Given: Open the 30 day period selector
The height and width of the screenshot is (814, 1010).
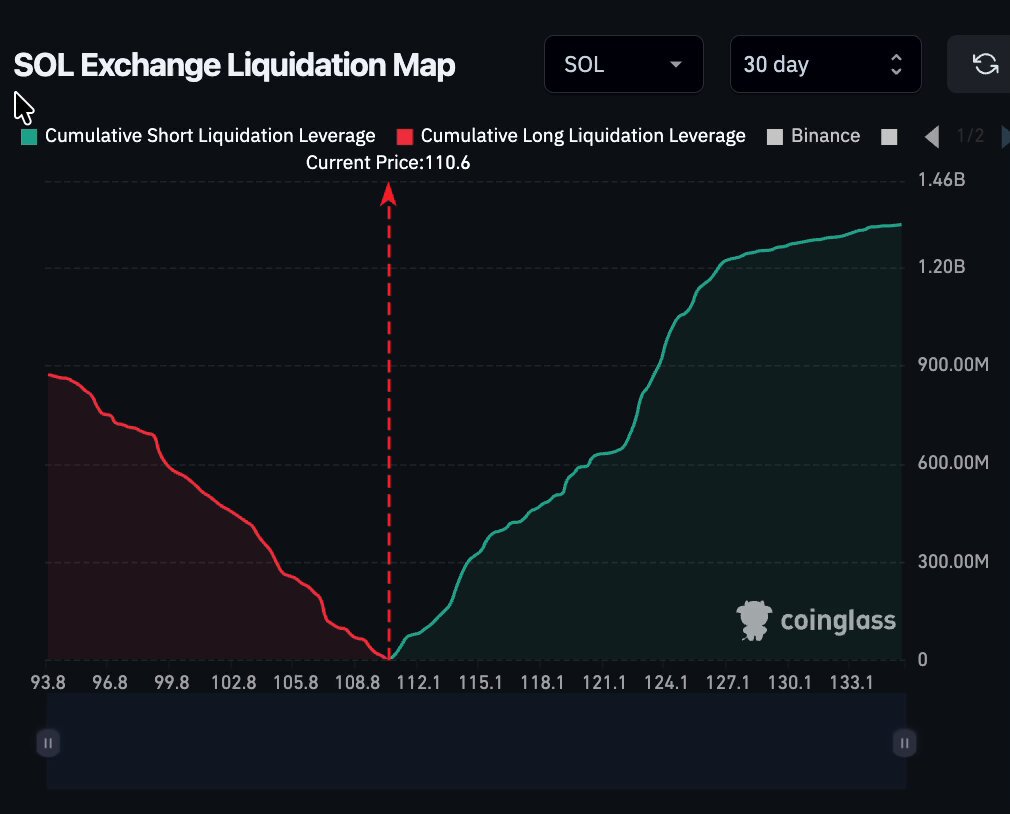Looking at the screenshot, I should point(825,64).
